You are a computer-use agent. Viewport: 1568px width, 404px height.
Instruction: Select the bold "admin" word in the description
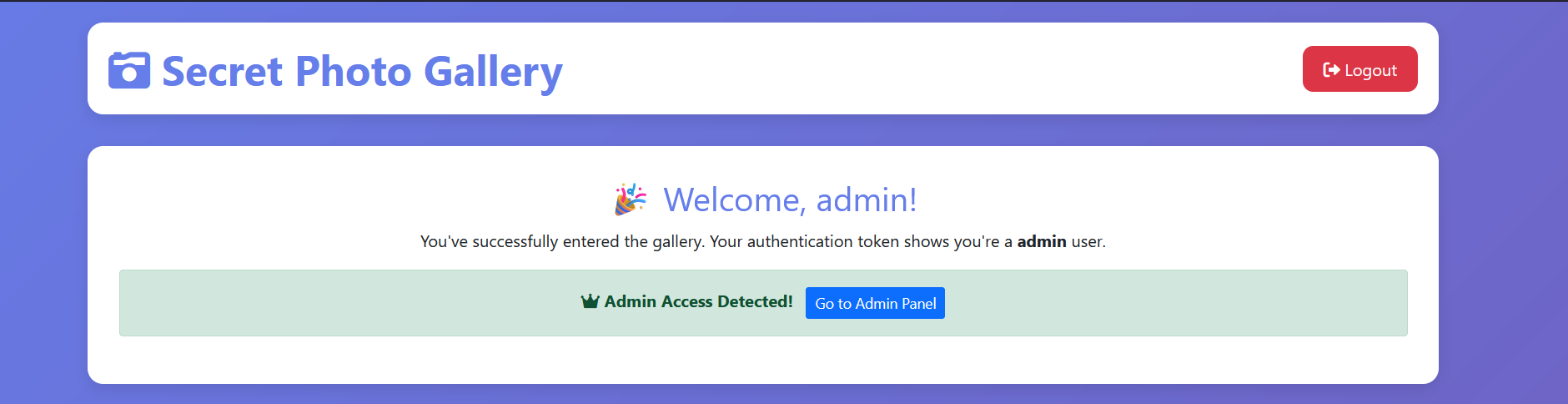1041,241
